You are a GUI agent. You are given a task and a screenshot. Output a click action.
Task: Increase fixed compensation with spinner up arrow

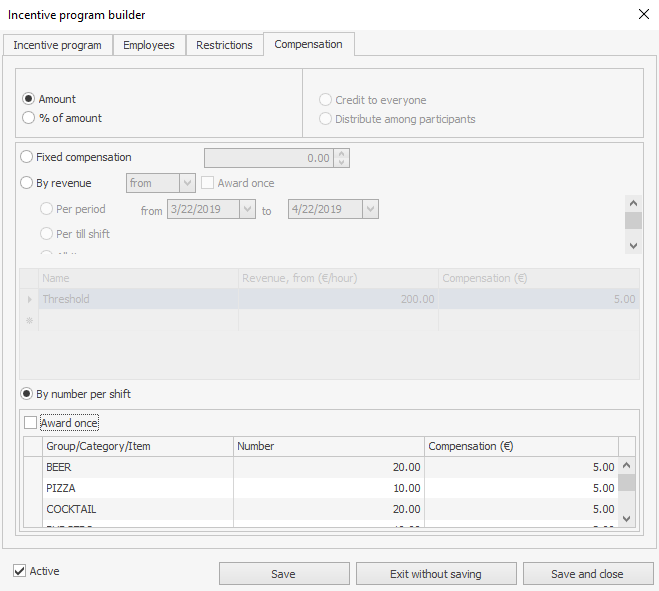click(x=341, y=154)
